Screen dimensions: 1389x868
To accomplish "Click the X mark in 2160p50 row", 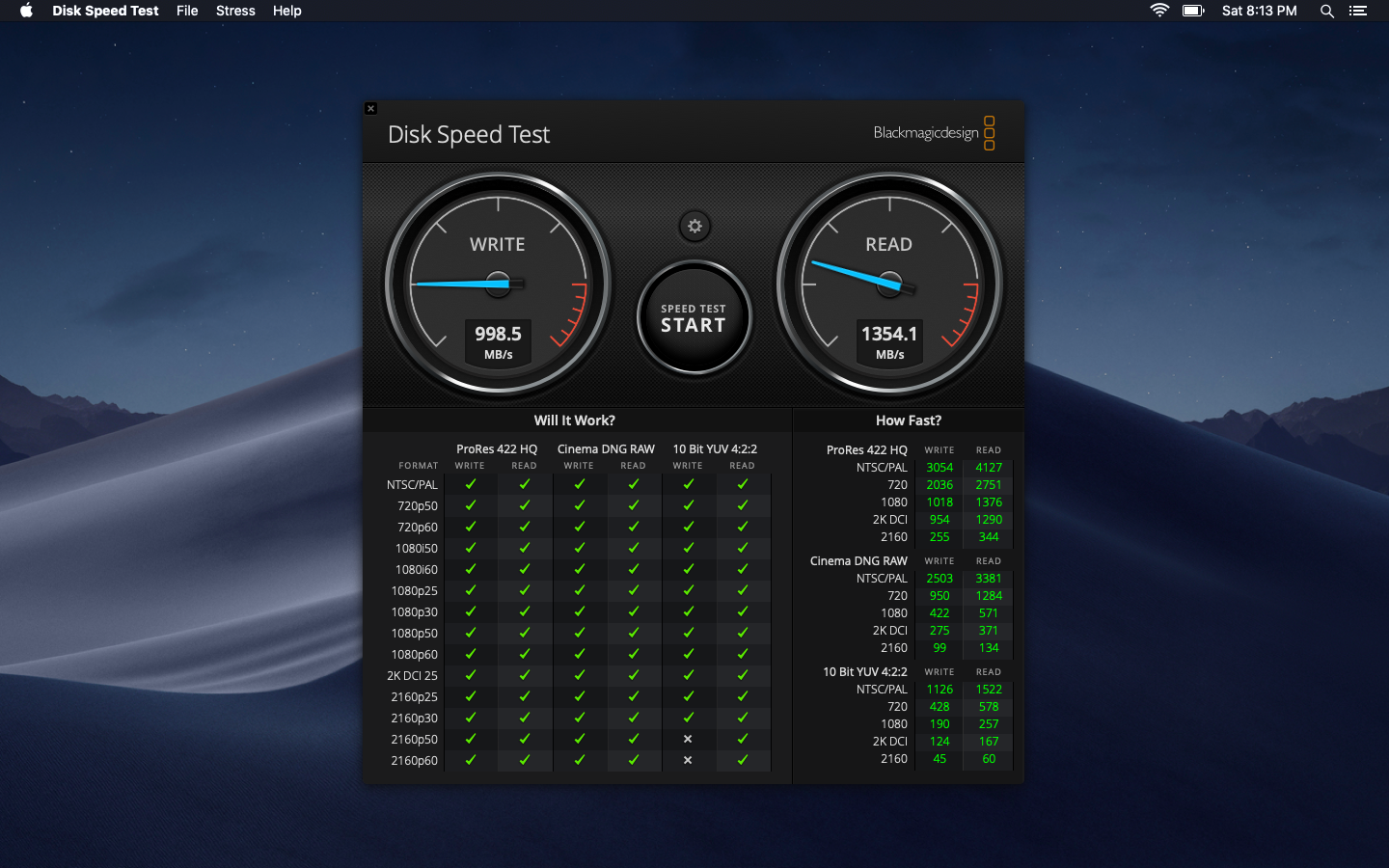I will click(688, 739).
